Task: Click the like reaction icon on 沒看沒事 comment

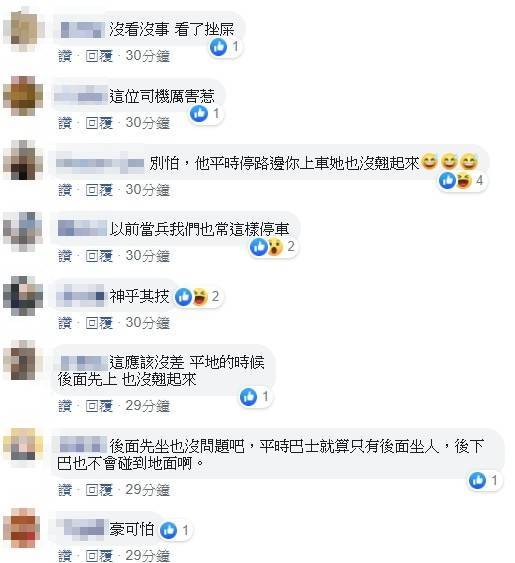Action: [x=218, y=47]
